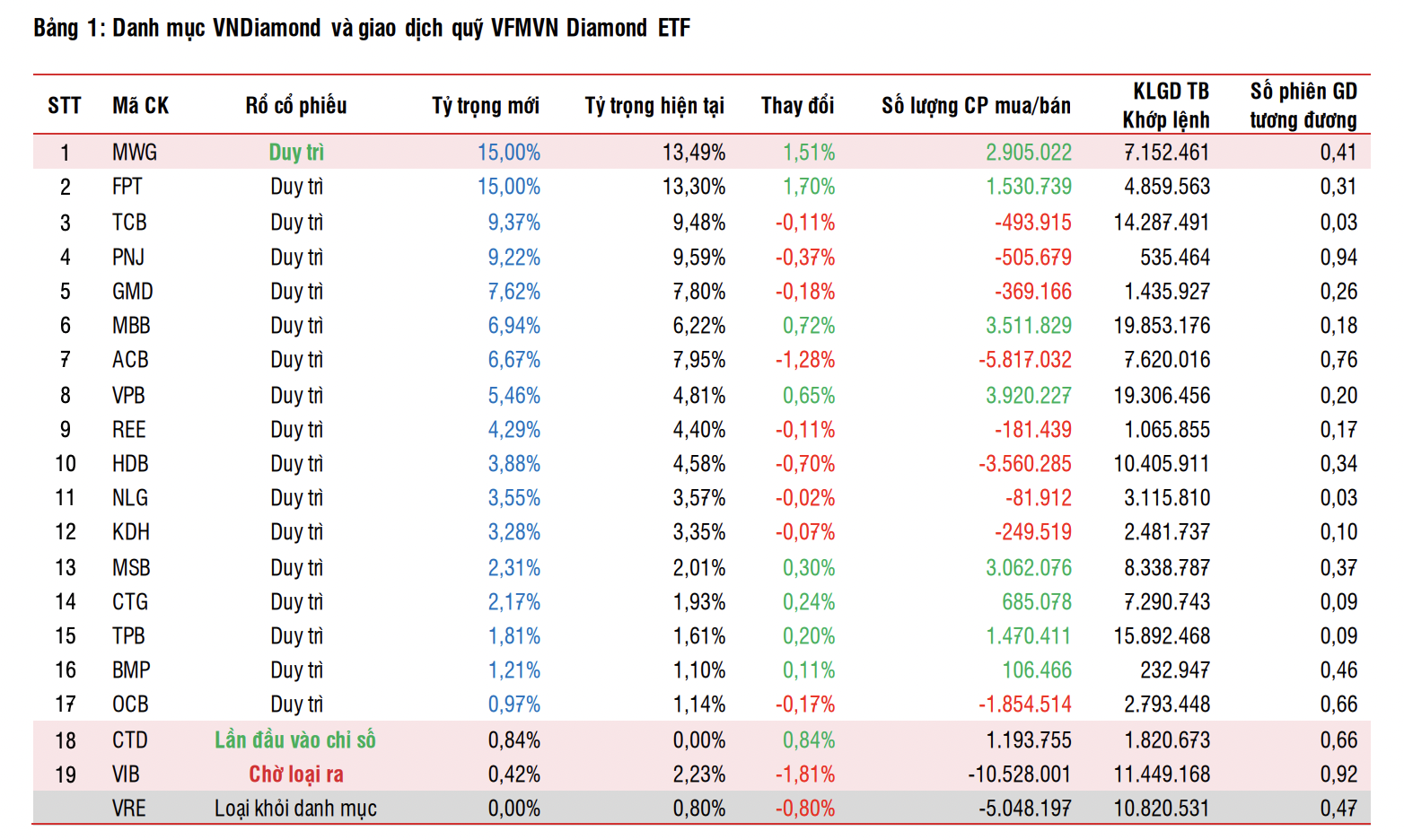The image size is (1404, 840).
Task: Click average volume 232.947
Action: 1175,670
